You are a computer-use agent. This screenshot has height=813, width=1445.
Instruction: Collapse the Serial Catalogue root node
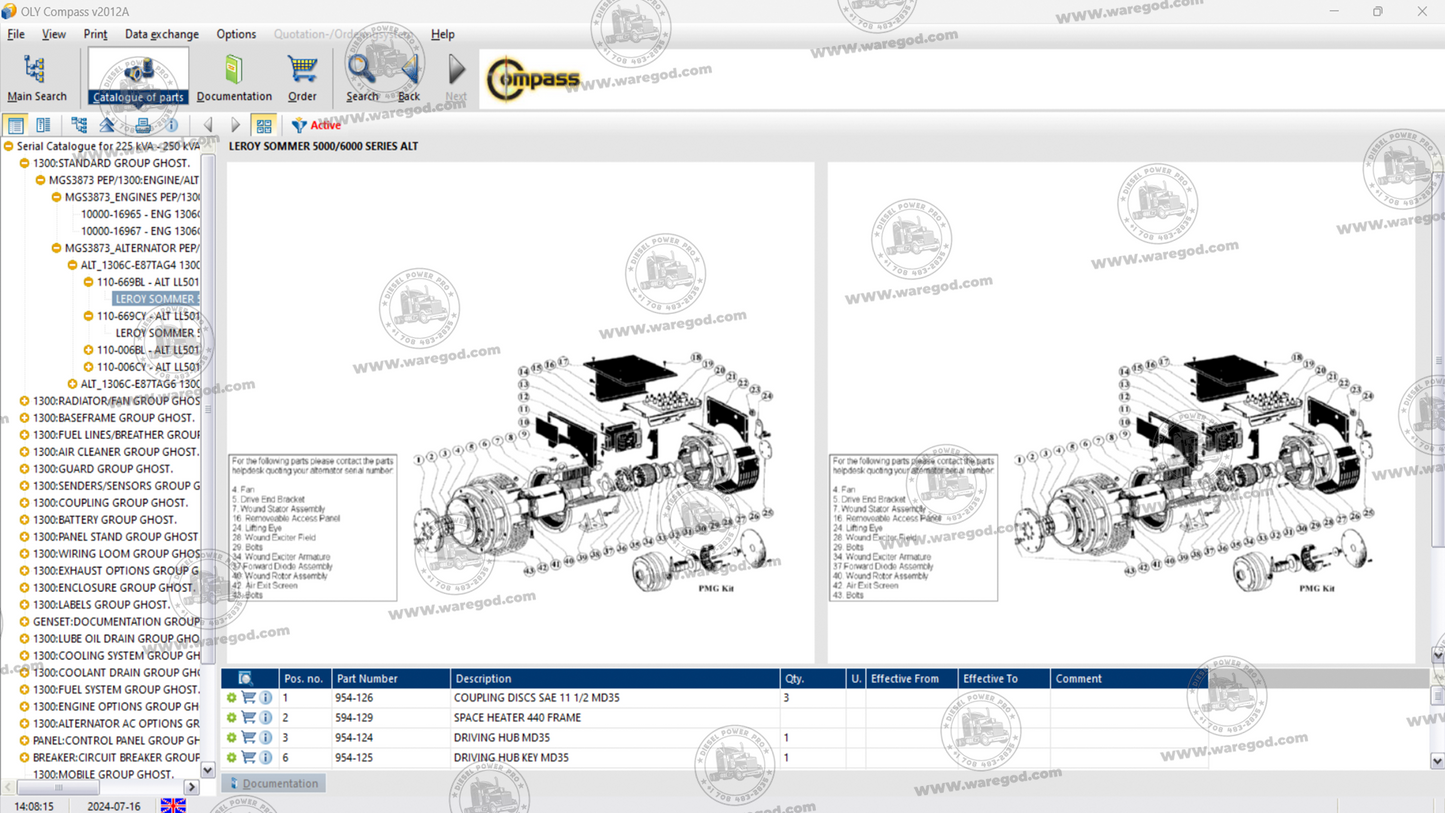click(x=9, y=146)
